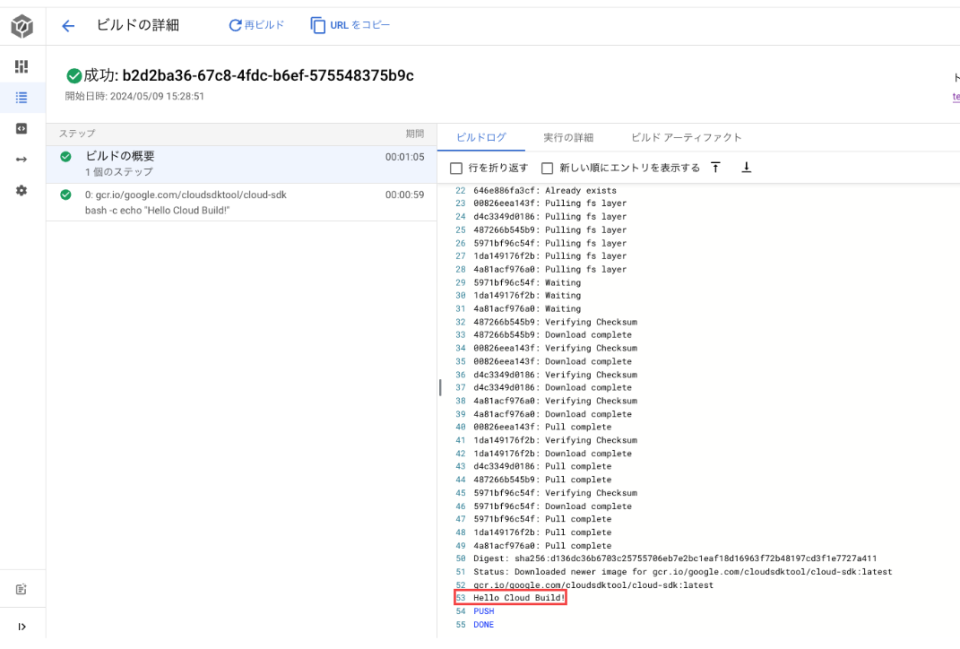Image resolution: width=960 pixels, height=649 pixels.
Task: Switch to the 実行の詳細 tab
Action: pyautogui.click(x=572, y=138)
